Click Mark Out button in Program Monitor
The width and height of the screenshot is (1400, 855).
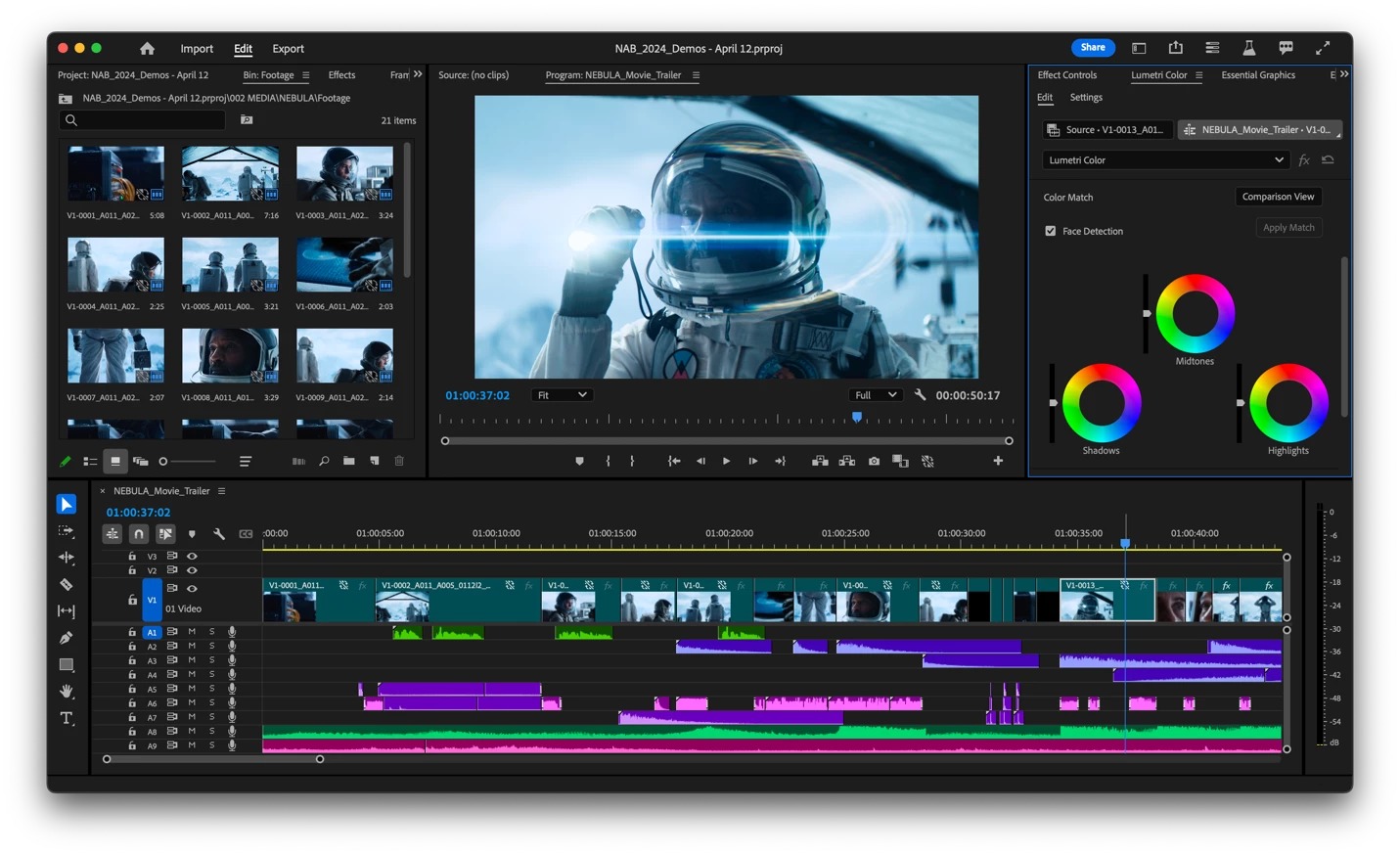[632, 461]
